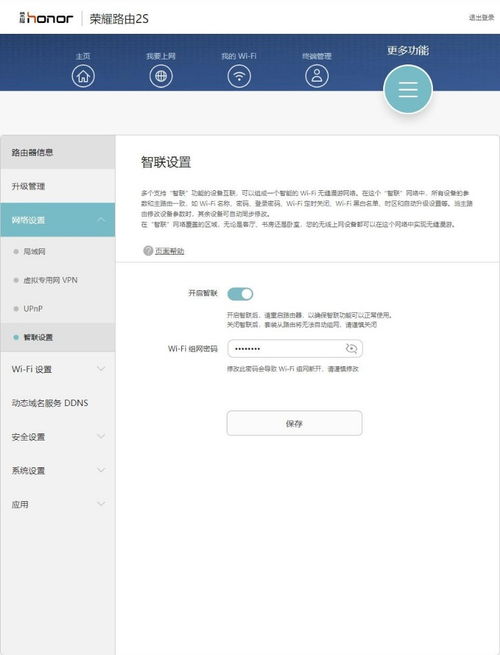Click the 退出登录 logout link

pyautogui.click(x=481, y=18)
